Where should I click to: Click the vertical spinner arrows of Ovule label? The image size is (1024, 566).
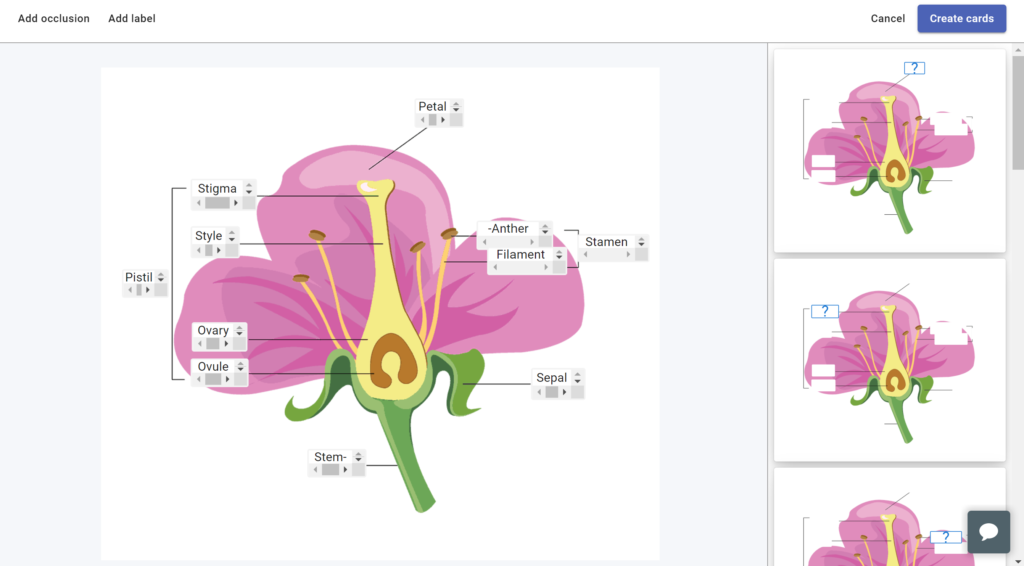point(241,367)
